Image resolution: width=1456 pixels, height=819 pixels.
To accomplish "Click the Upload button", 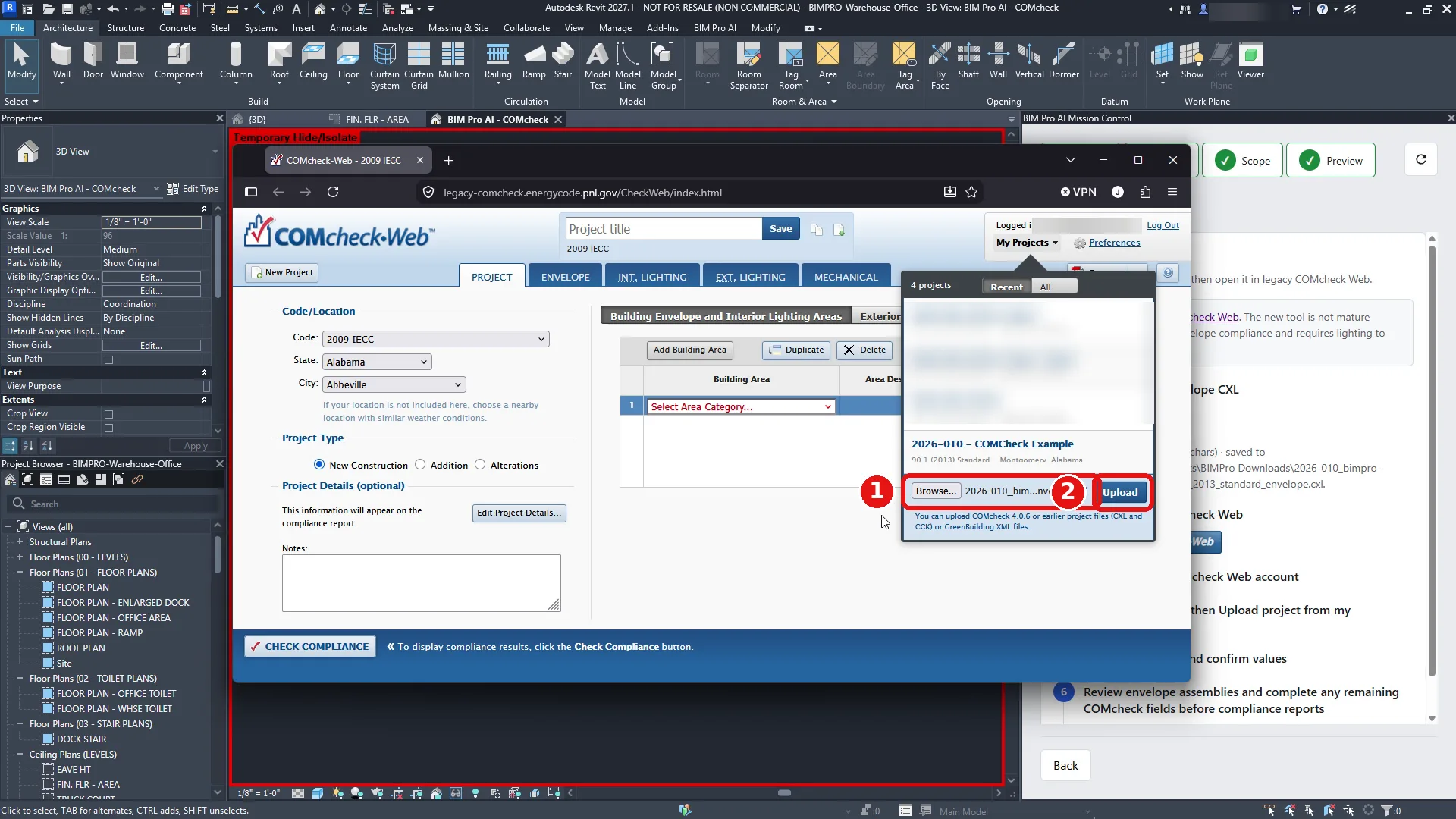I will coord(1120,491).
